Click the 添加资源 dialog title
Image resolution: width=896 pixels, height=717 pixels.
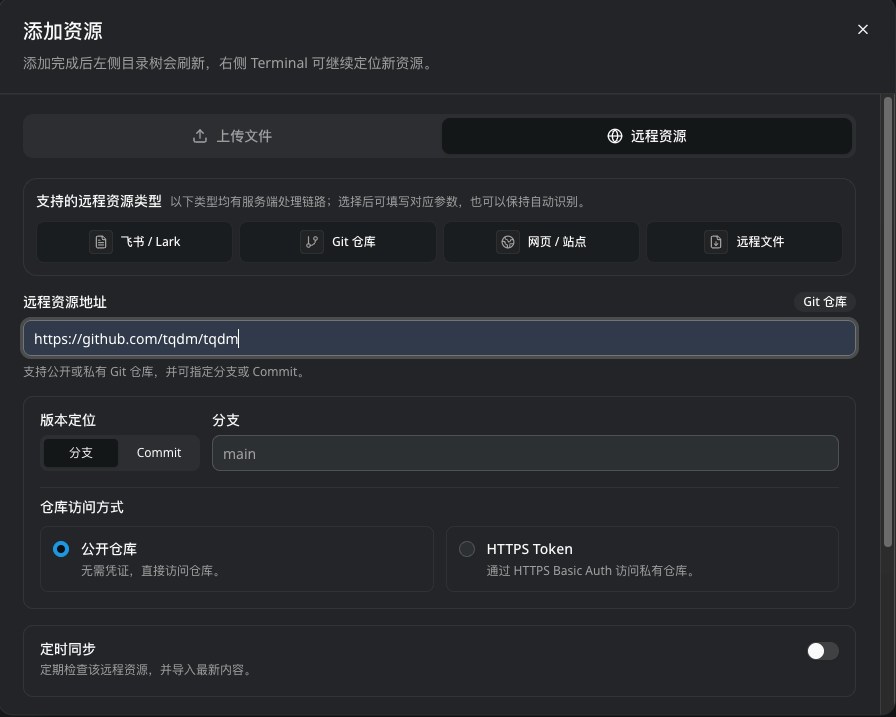(63, 31)
